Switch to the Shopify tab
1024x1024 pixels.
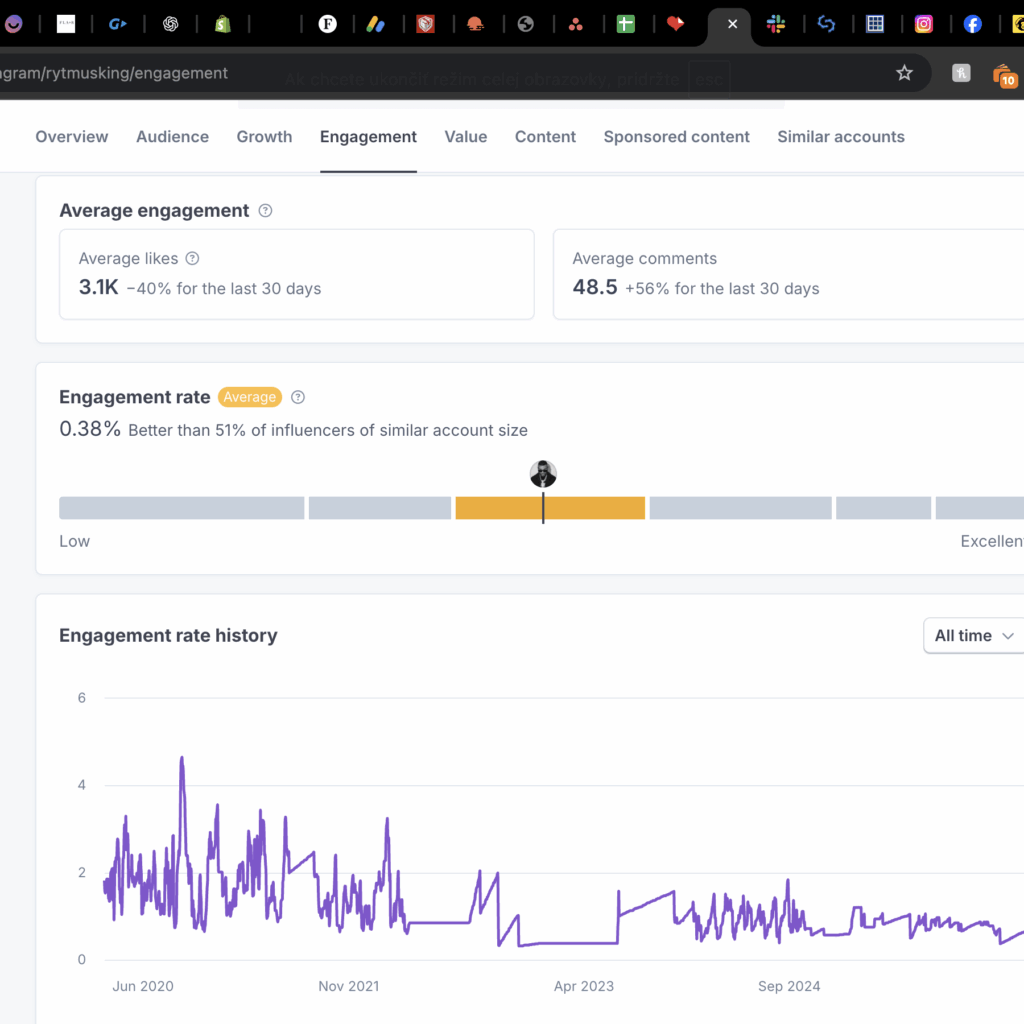coord(222,24)
